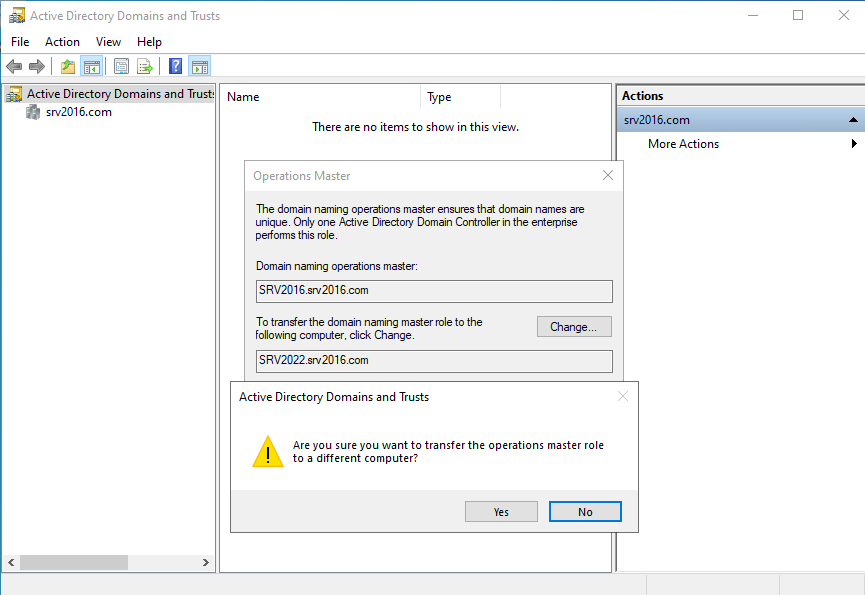865x595 pixels.
Task: Close the confirmation message box
Action: [x=623, y=396]
